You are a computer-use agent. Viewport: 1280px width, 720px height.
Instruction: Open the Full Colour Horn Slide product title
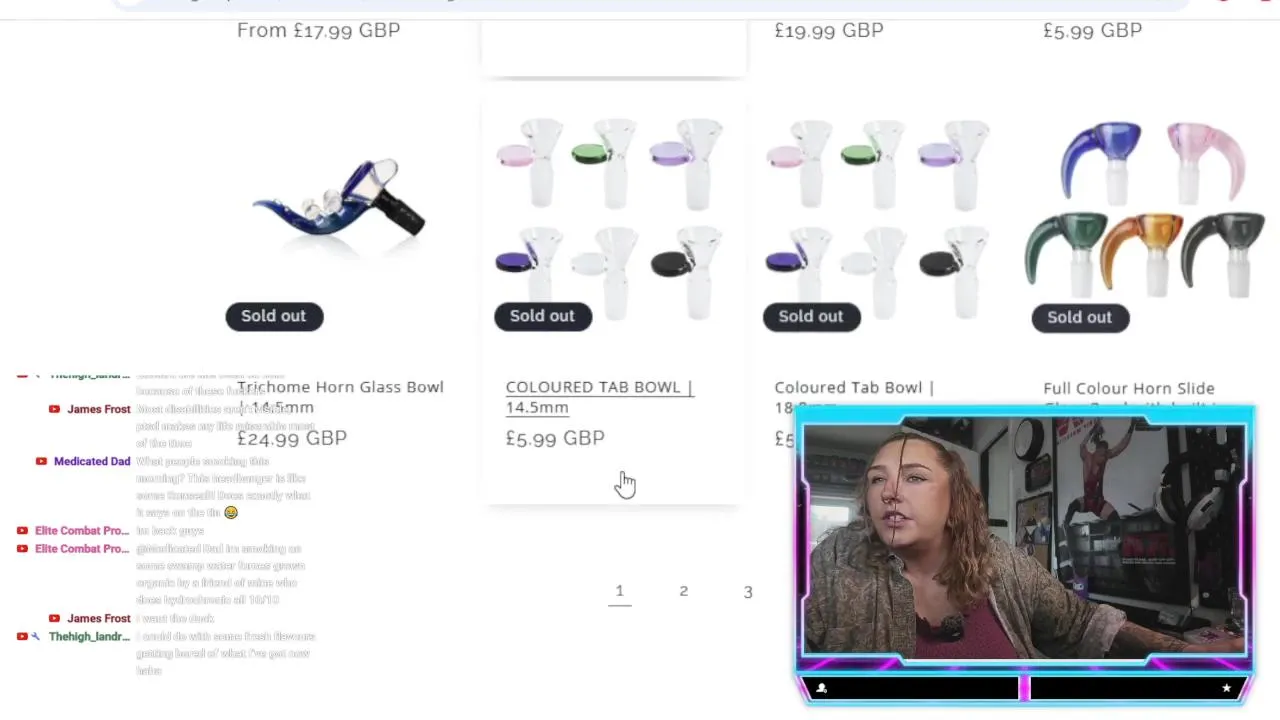click(x=1129, y=388)
